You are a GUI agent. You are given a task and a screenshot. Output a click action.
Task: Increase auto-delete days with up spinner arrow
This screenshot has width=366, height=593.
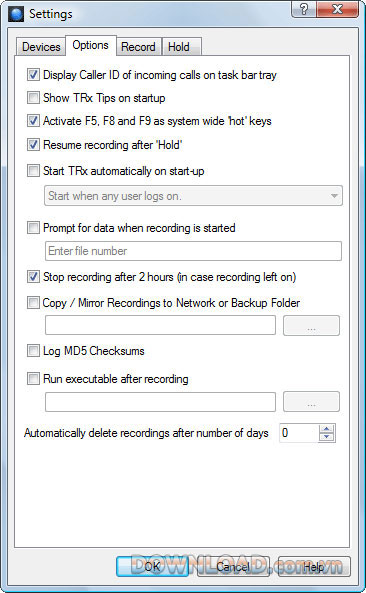[327, 429]
